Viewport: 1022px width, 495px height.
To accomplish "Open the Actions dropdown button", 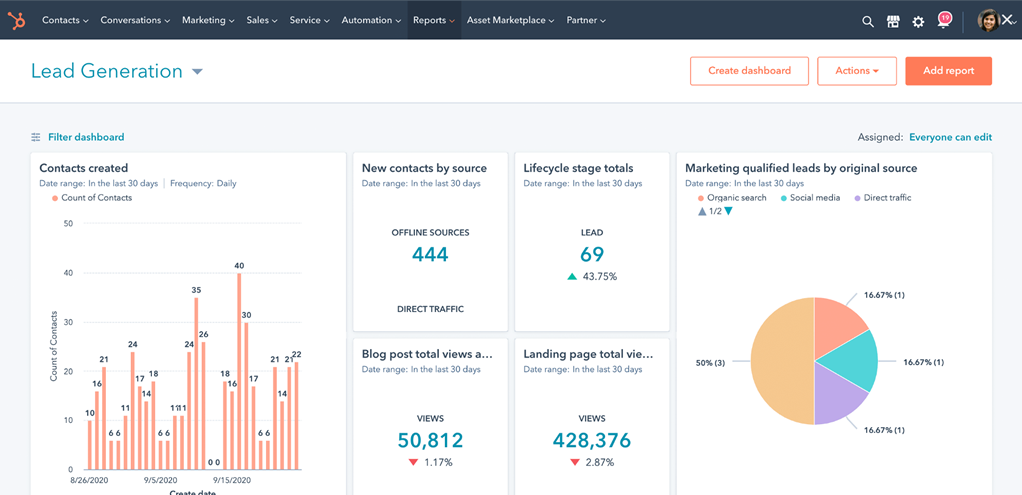I will click(856, 71).
